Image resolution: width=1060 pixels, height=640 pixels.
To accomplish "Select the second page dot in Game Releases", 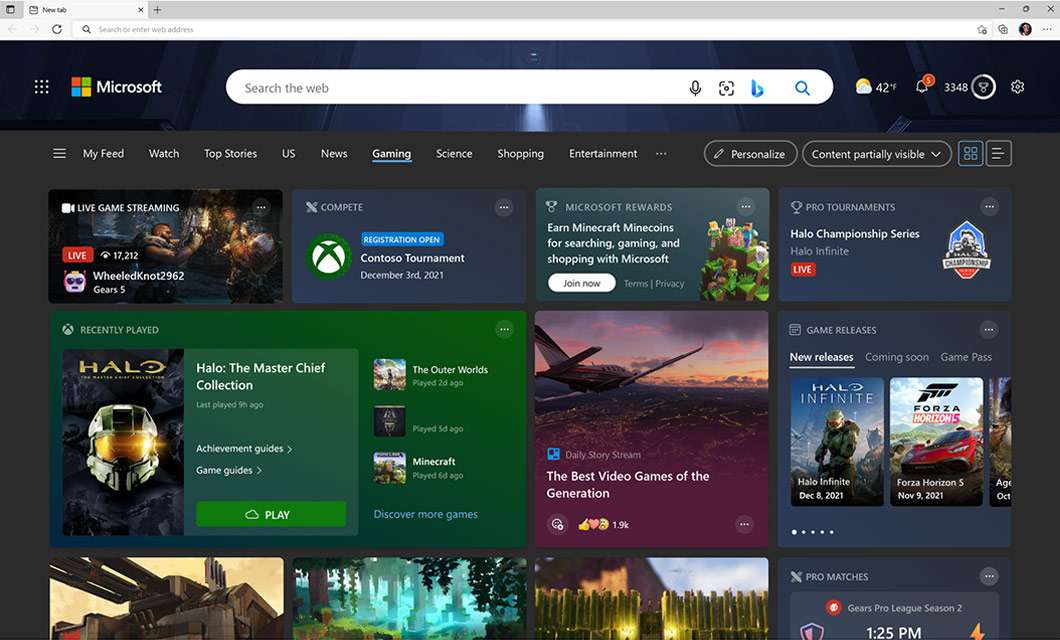I will (803, 532).
